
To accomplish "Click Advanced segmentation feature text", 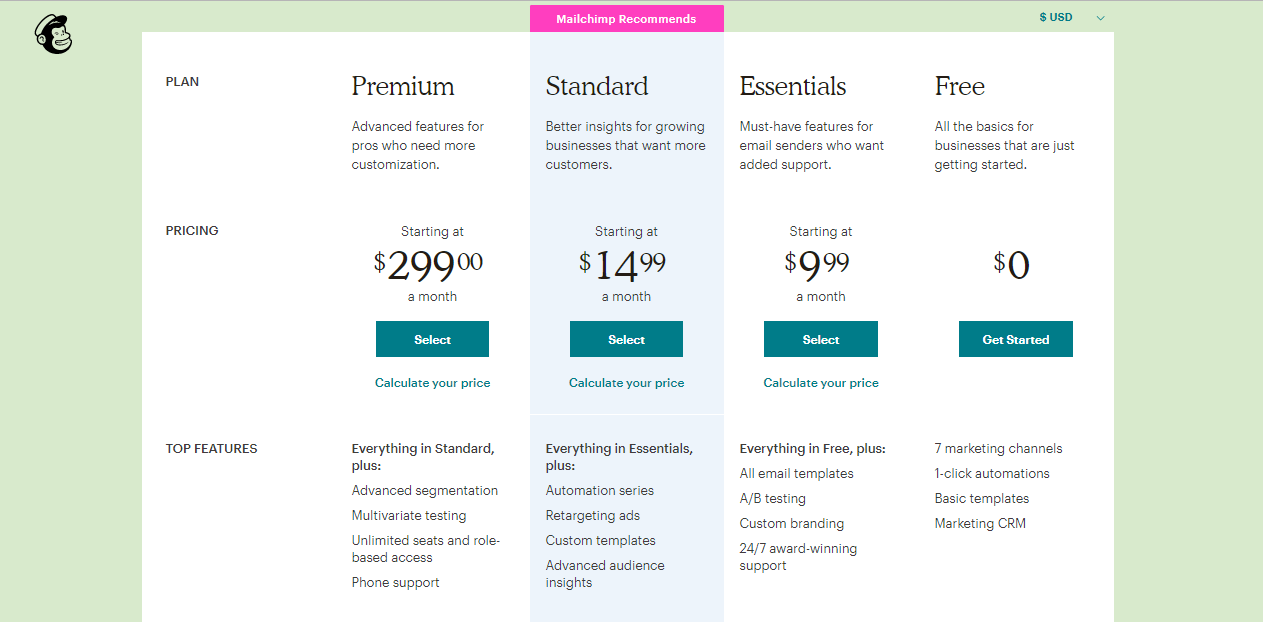I will coord(425,491).
